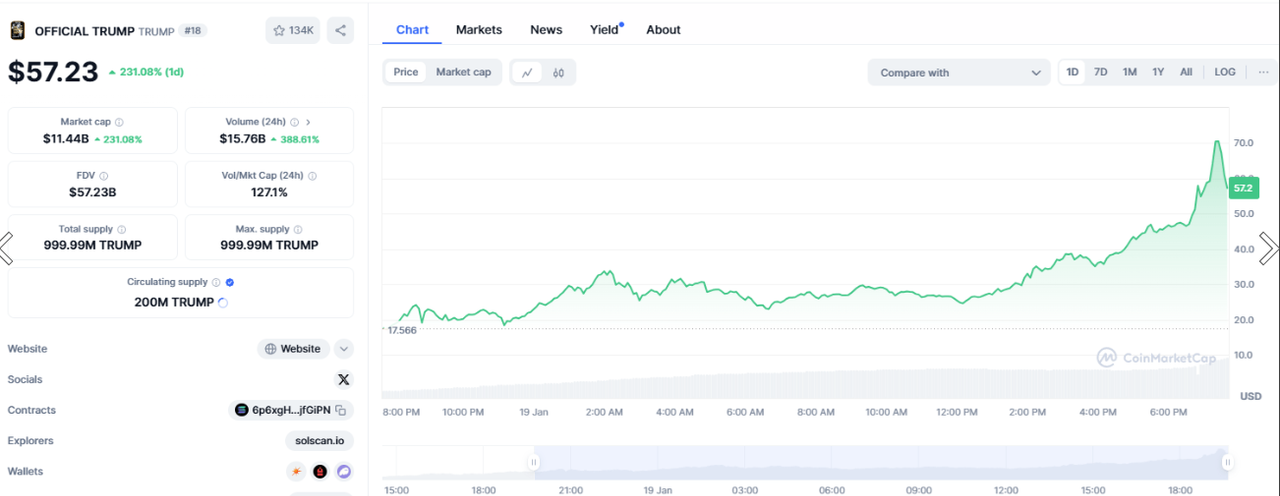
Task: Select the 1D time range
Action: click(x=1072, y=72)
